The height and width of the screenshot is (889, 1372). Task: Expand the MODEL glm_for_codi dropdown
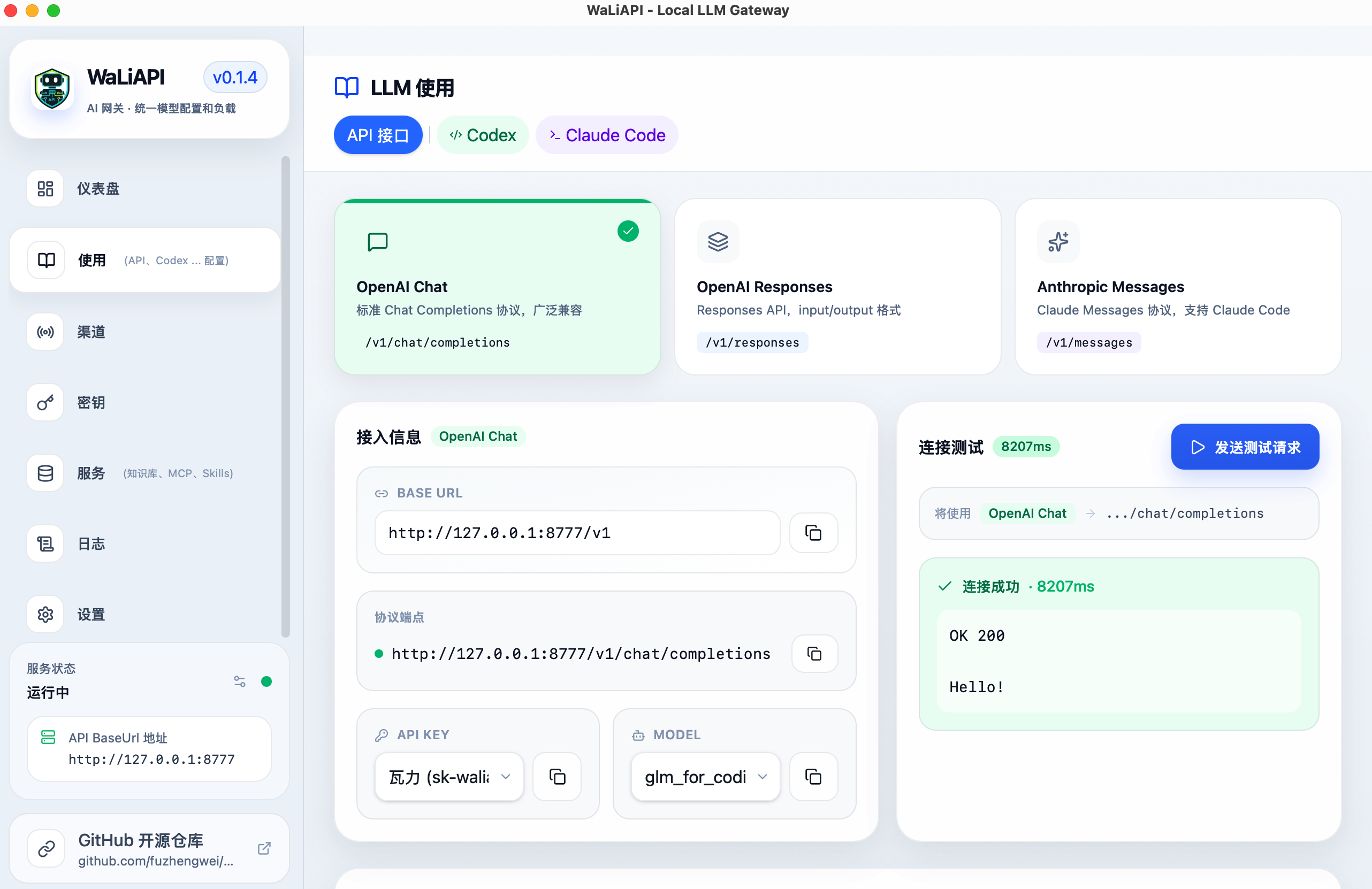(705, 777)
